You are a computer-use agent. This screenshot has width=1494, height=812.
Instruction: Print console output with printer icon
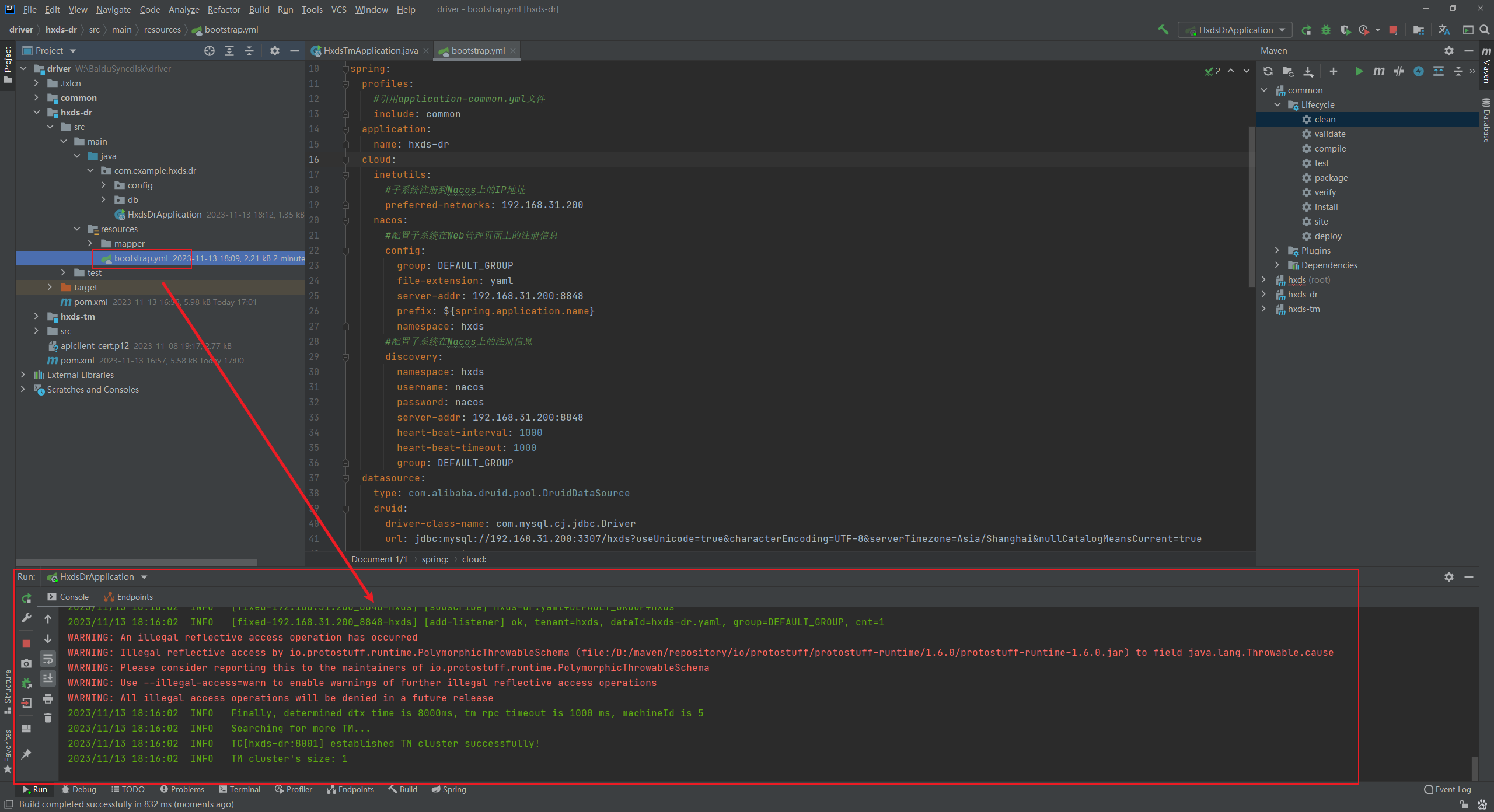(48, 698)
